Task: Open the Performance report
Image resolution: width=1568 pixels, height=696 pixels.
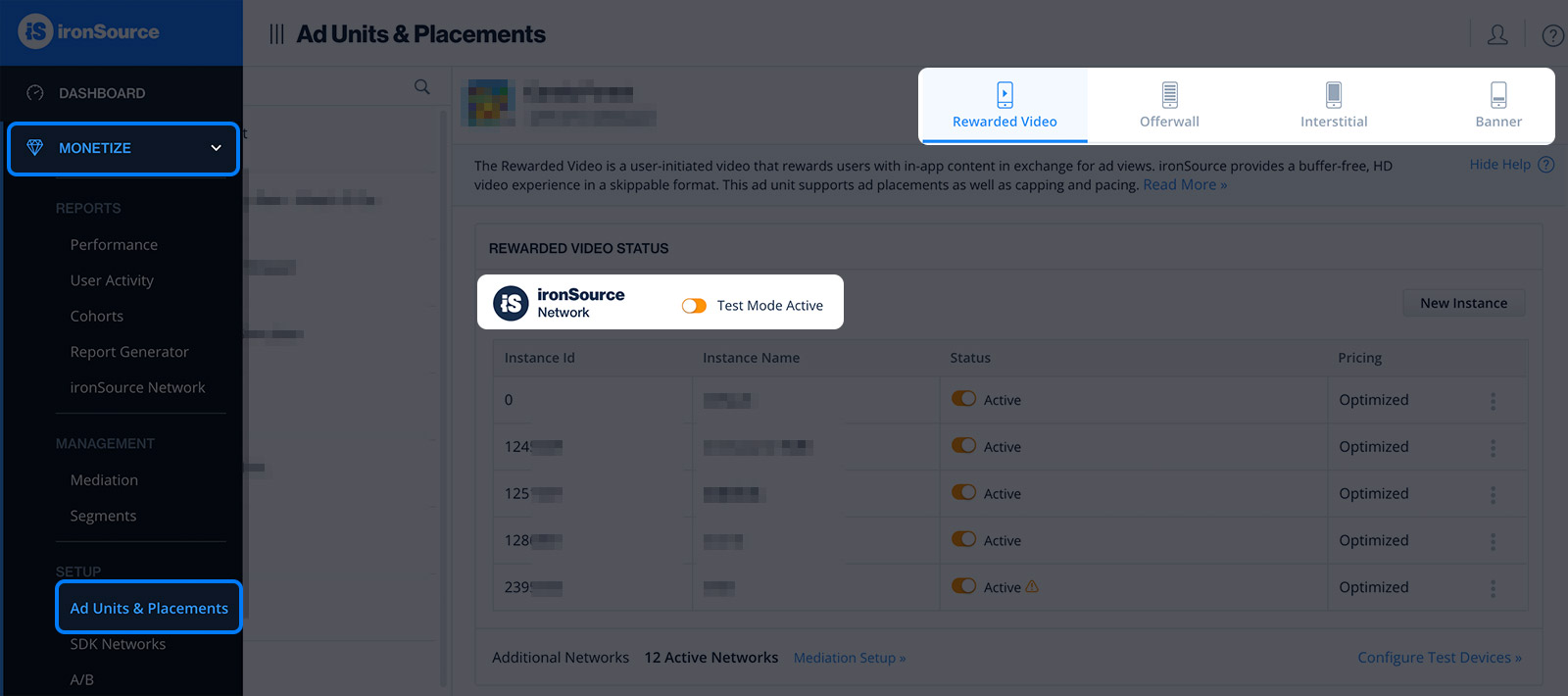Action: click(114, 245)
